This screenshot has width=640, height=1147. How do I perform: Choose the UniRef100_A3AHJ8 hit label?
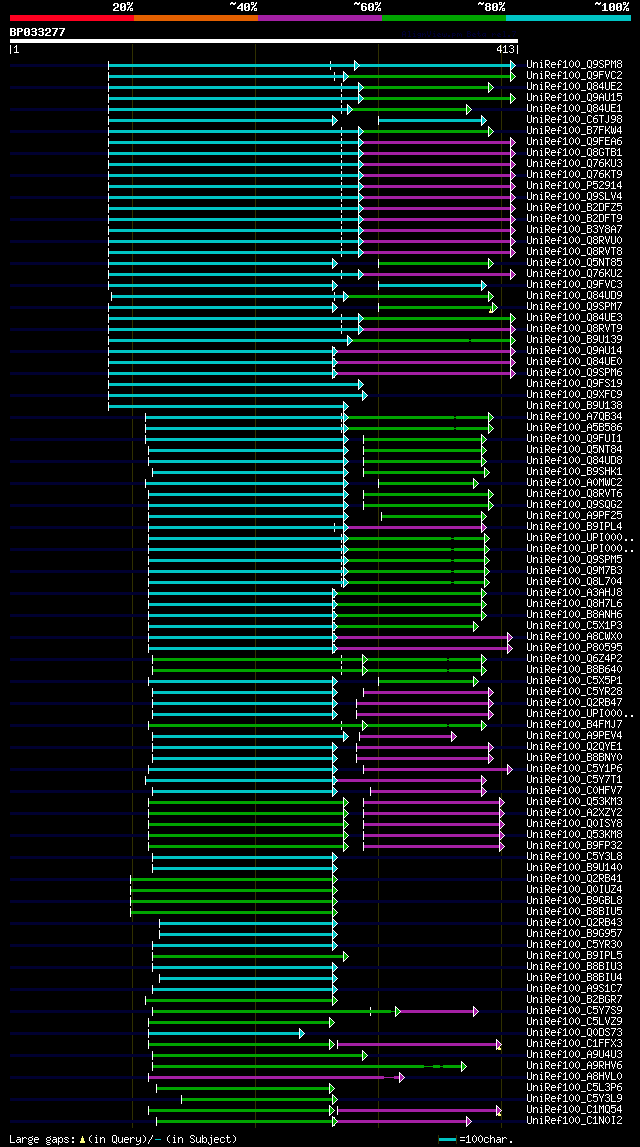[574, 592]
